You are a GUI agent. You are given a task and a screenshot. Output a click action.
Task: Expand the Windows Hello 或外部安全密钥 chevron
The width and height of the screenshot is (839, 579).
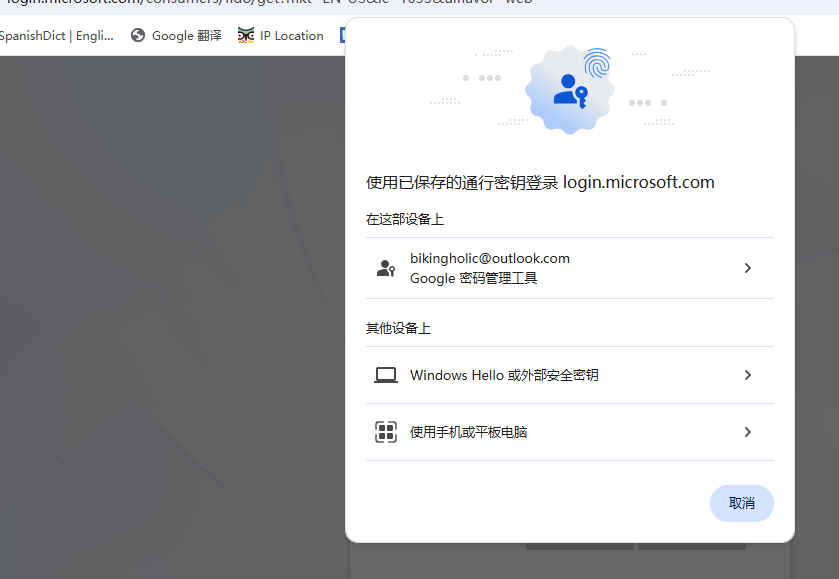tap(748, 375)
